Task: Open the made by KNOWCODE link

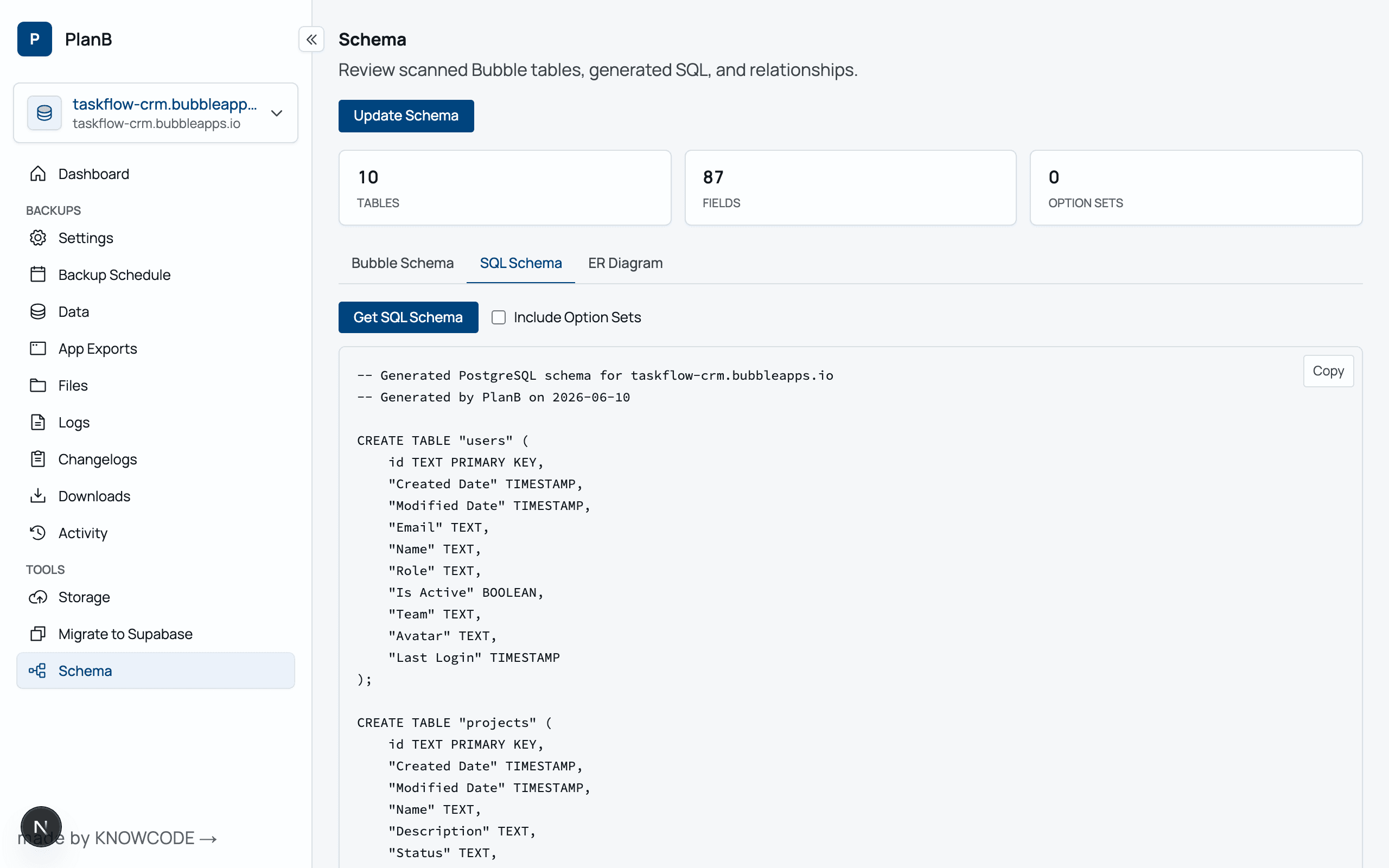Action: tap(117, 838)
